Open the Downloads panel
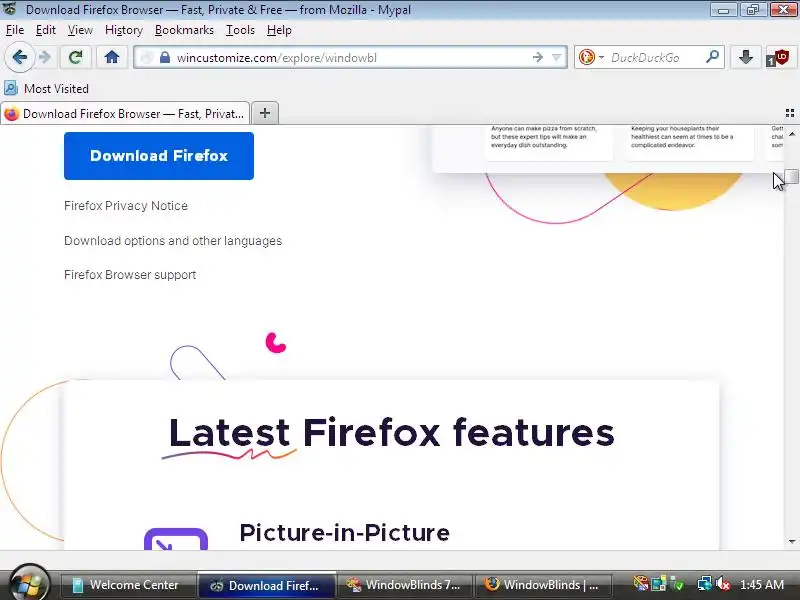The height and width of the screenshot is (600, 800). [x=745, y=57]
